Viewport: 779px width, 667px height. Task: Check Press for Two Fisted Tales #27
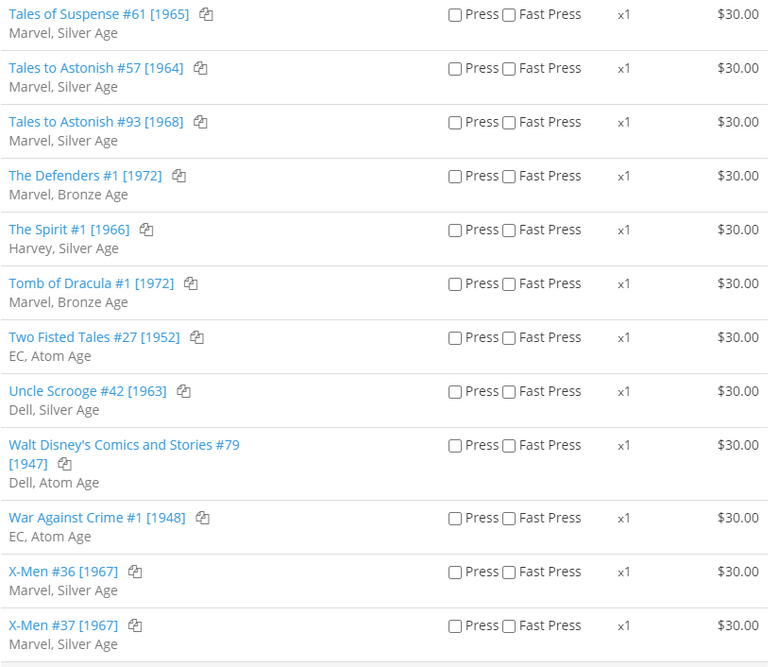pyautogui.click(x=455, y=338)
